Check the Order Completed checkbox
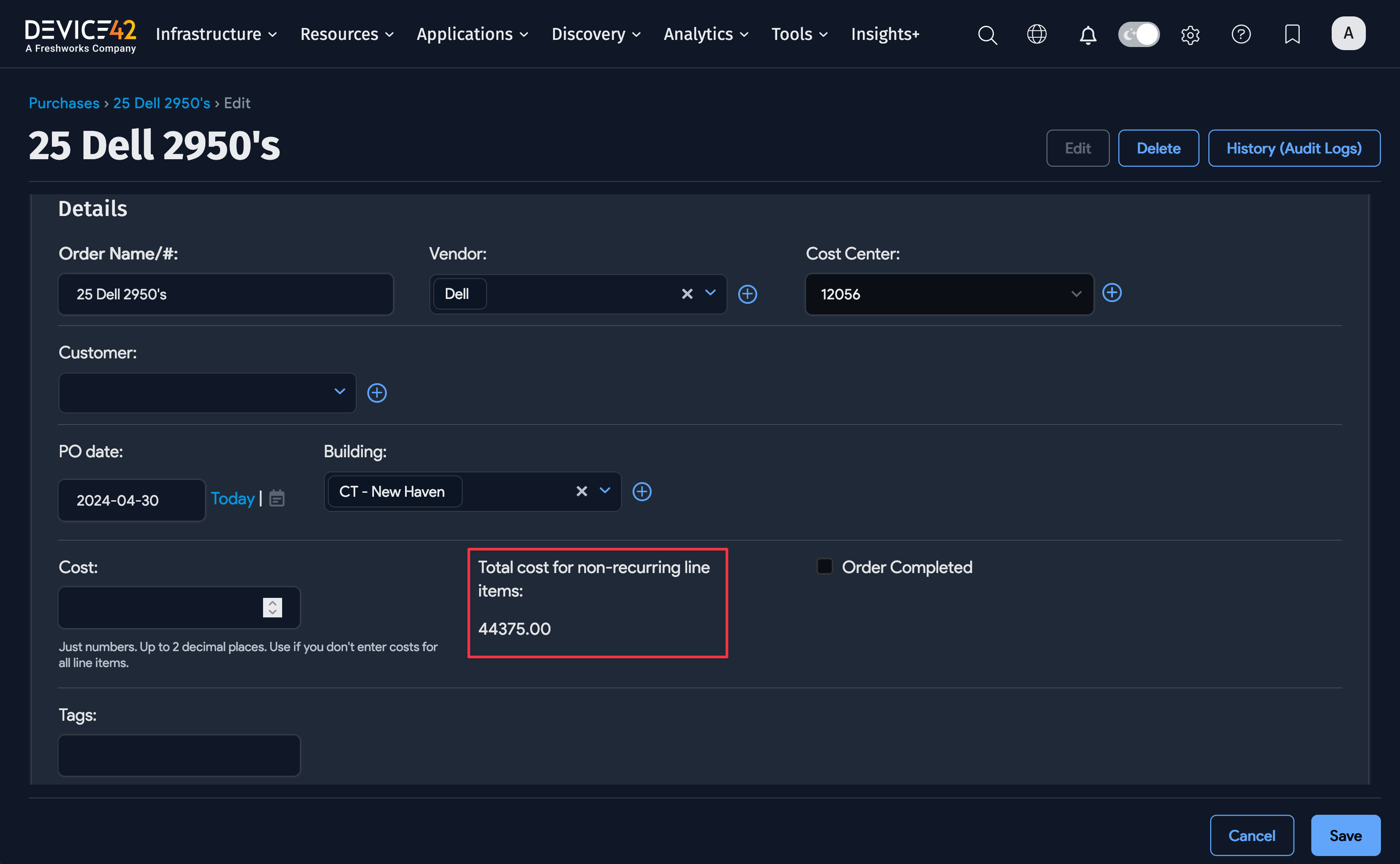1400x864 pixels. click(825, 566)
